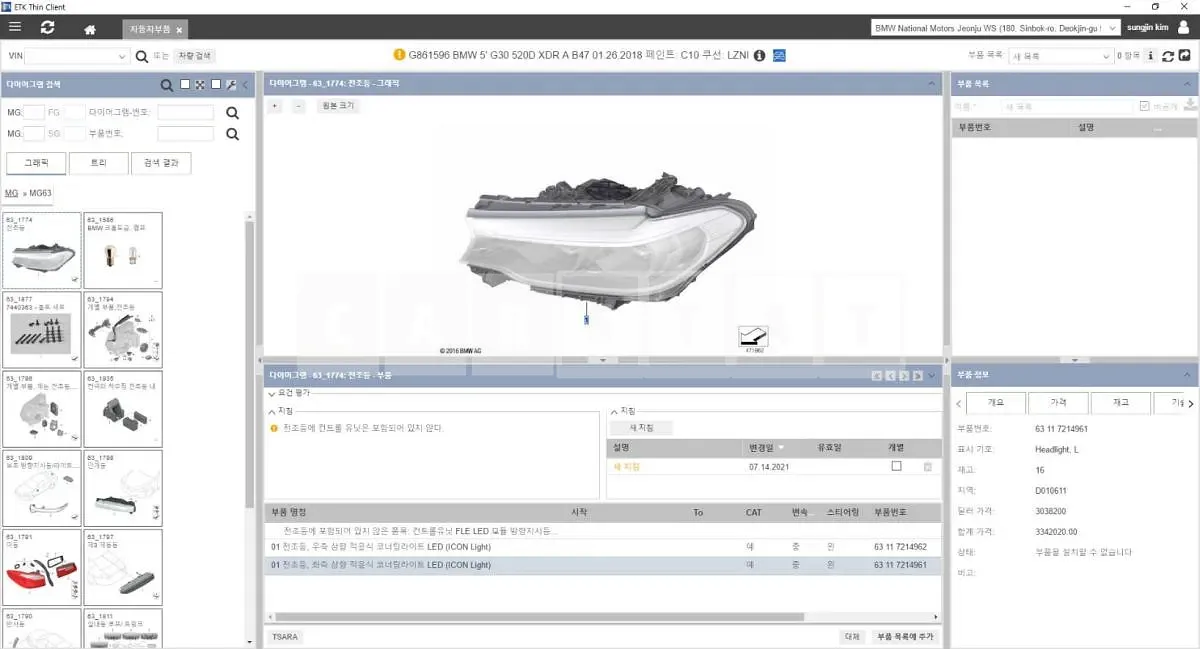Click the TSARA button
Viewport: 1200px width, 649px height.
point(285,636)
